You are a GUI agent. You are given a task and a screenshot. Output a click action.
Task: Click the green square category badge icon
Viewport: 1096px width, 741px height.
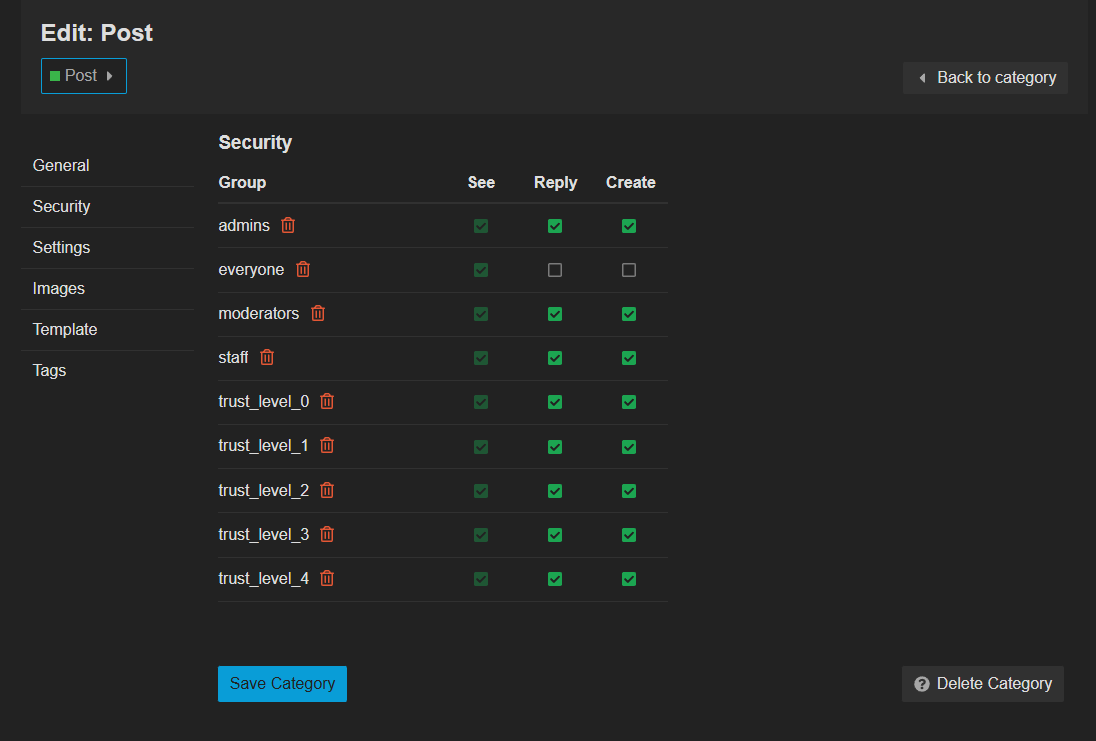55,75
